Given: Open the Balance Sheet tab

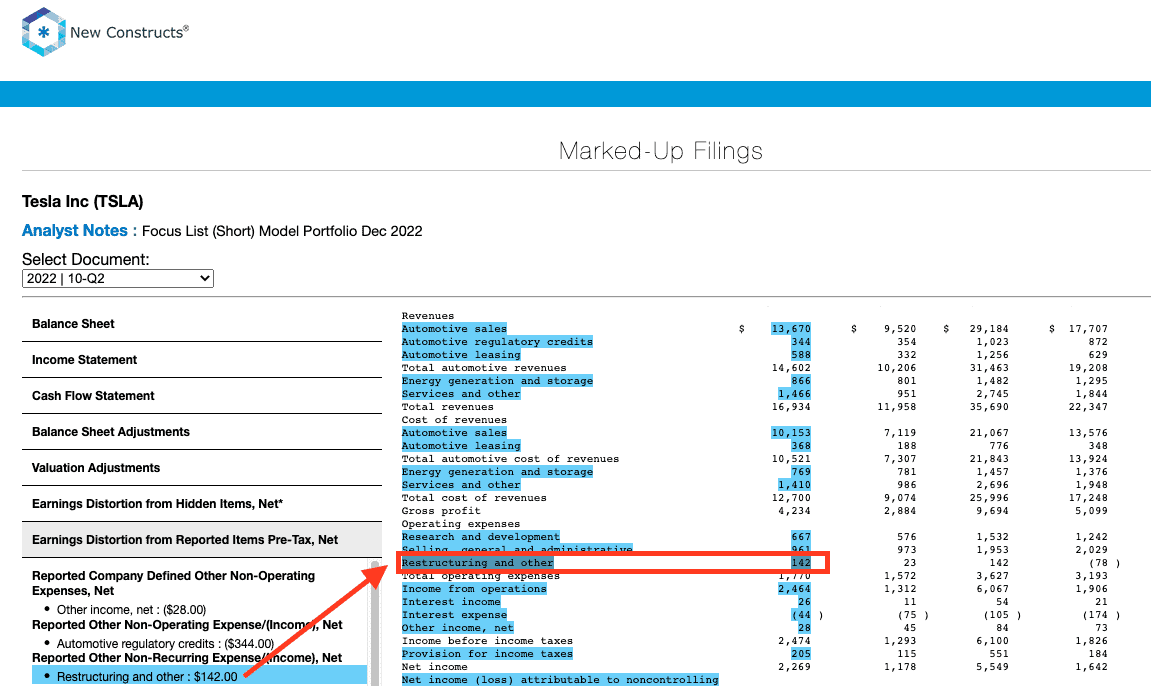Looking at the screenshot, I should (202, 324).
